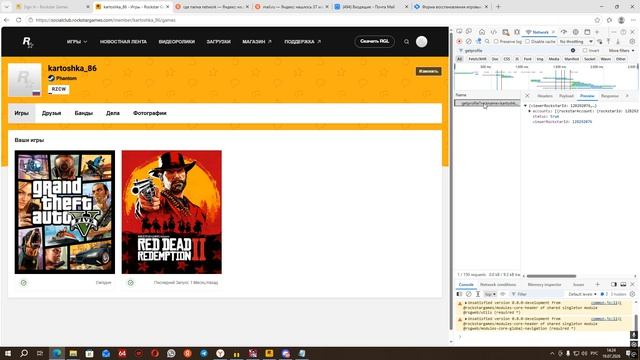Click the Import HAR upload icon

608,41
